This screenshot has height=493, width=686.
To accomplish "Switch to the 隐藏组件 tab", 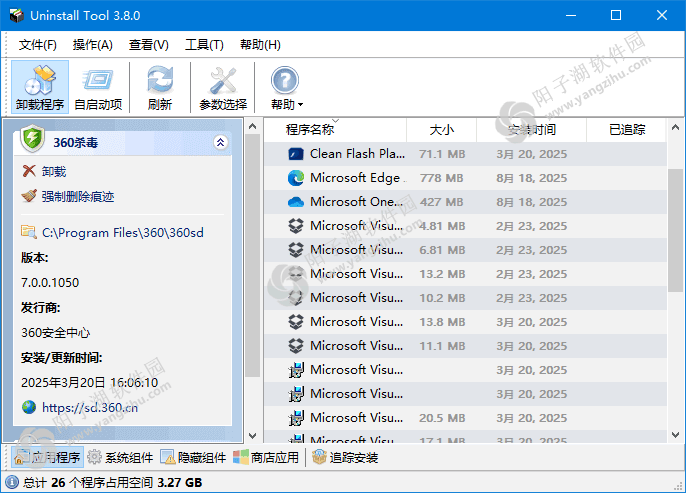I will [x=193, y=458].
